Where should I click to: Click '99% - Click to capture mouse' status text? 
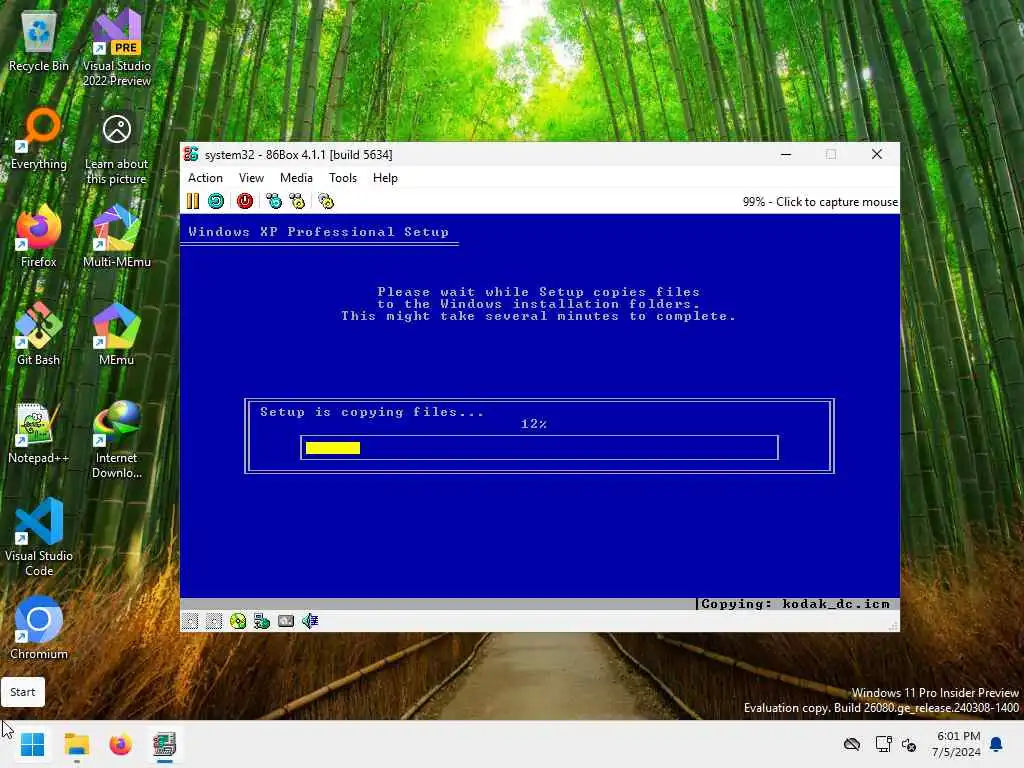pos(820,202)
